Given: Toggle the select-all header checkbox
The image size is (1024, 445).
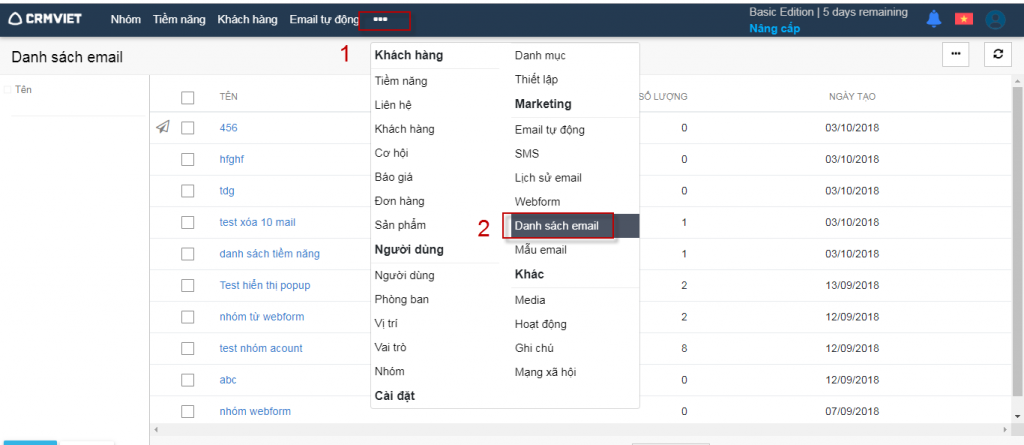Looking at the screenshot, I should 187,97.
